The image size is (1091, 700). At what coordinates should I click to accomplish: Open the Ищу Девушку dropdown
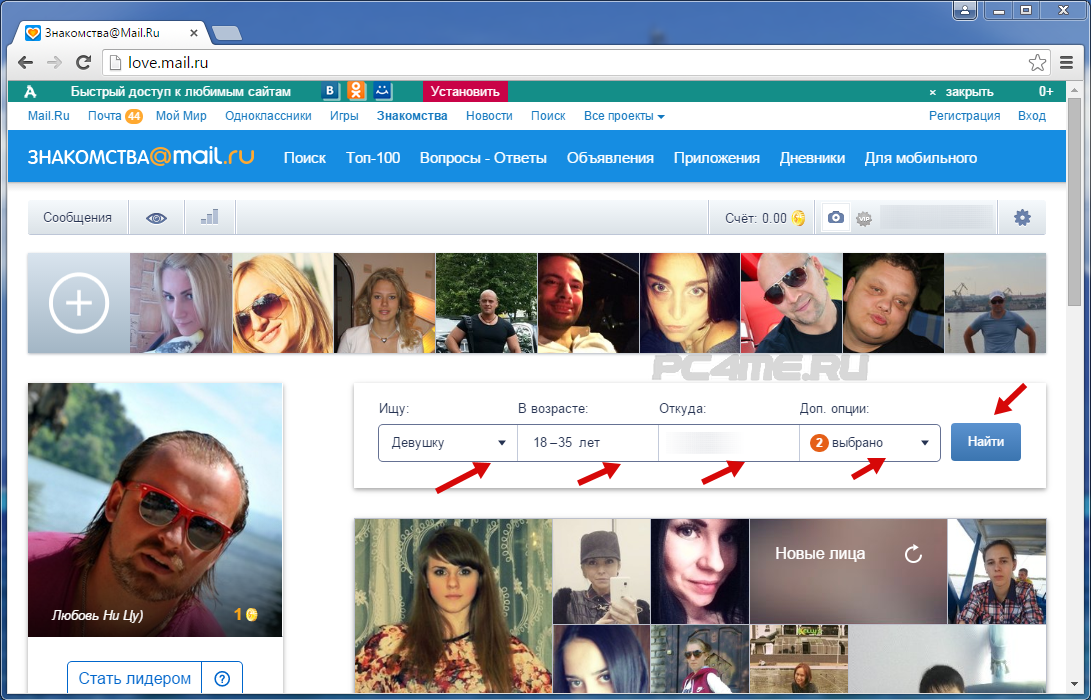[447, 443]
